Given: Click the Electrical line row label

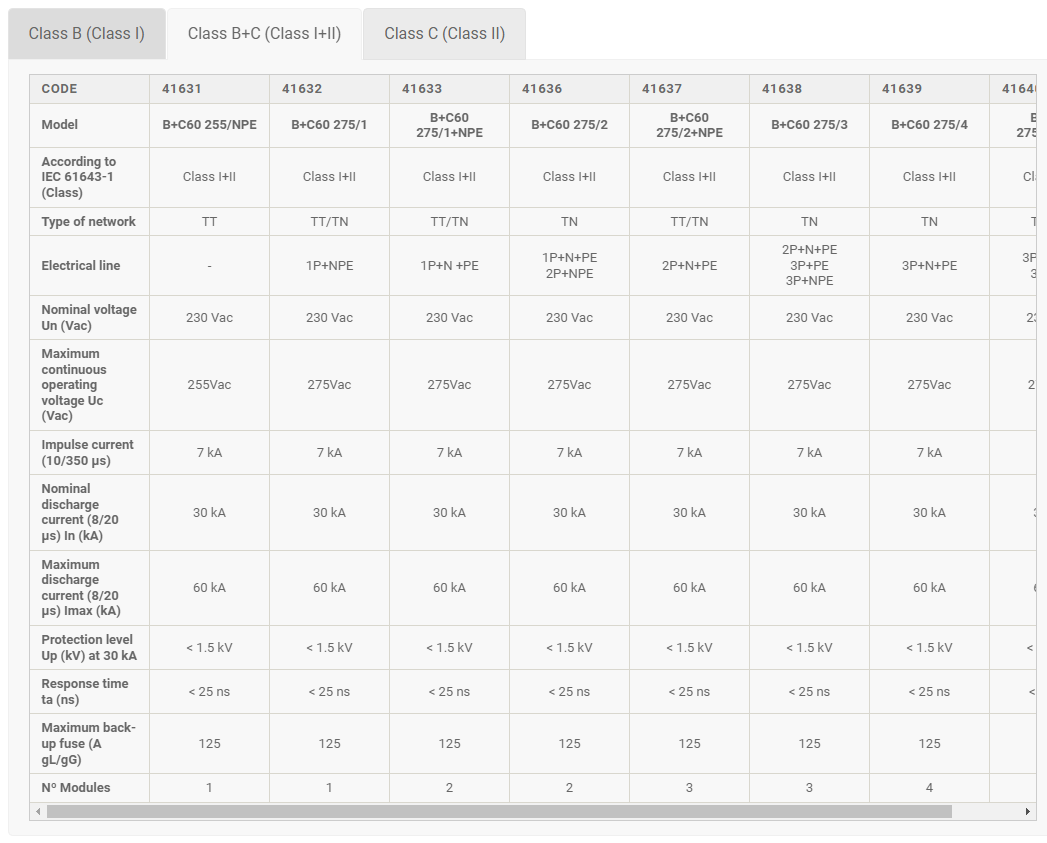Looking at the screenshot, I should pyautogui.click(x=81, y=266).
